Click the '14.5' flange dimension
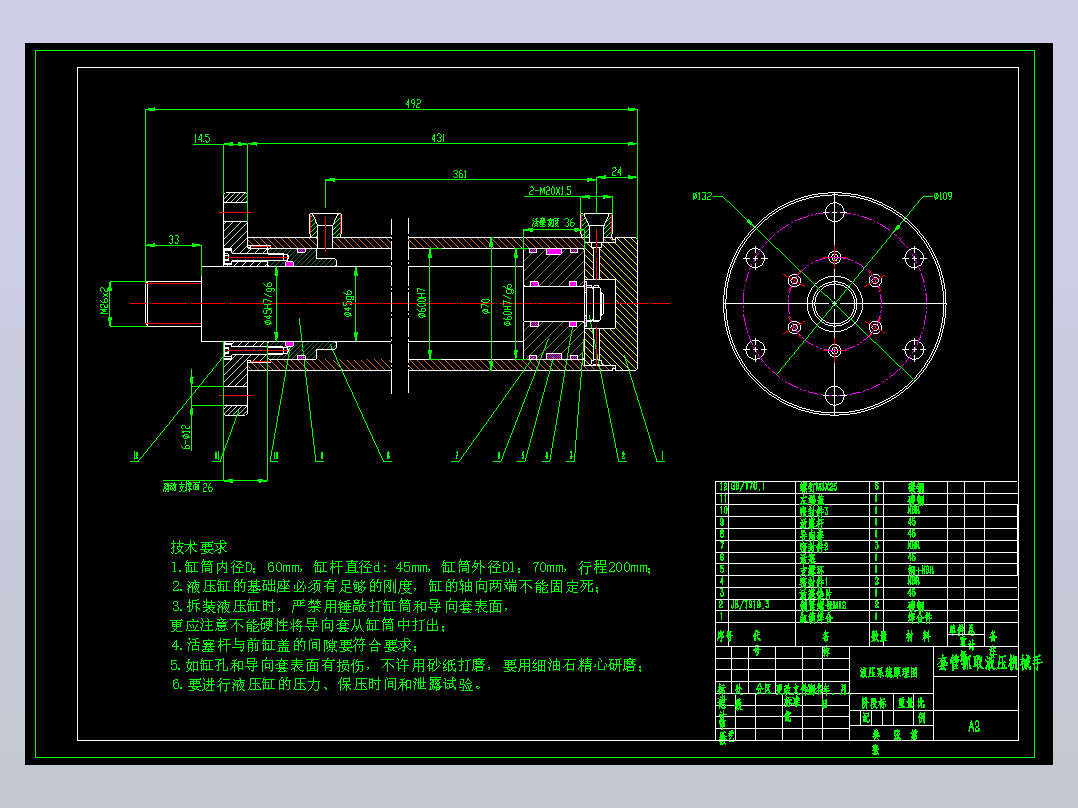The image size is (1078, 808). [x=202, y=139]
